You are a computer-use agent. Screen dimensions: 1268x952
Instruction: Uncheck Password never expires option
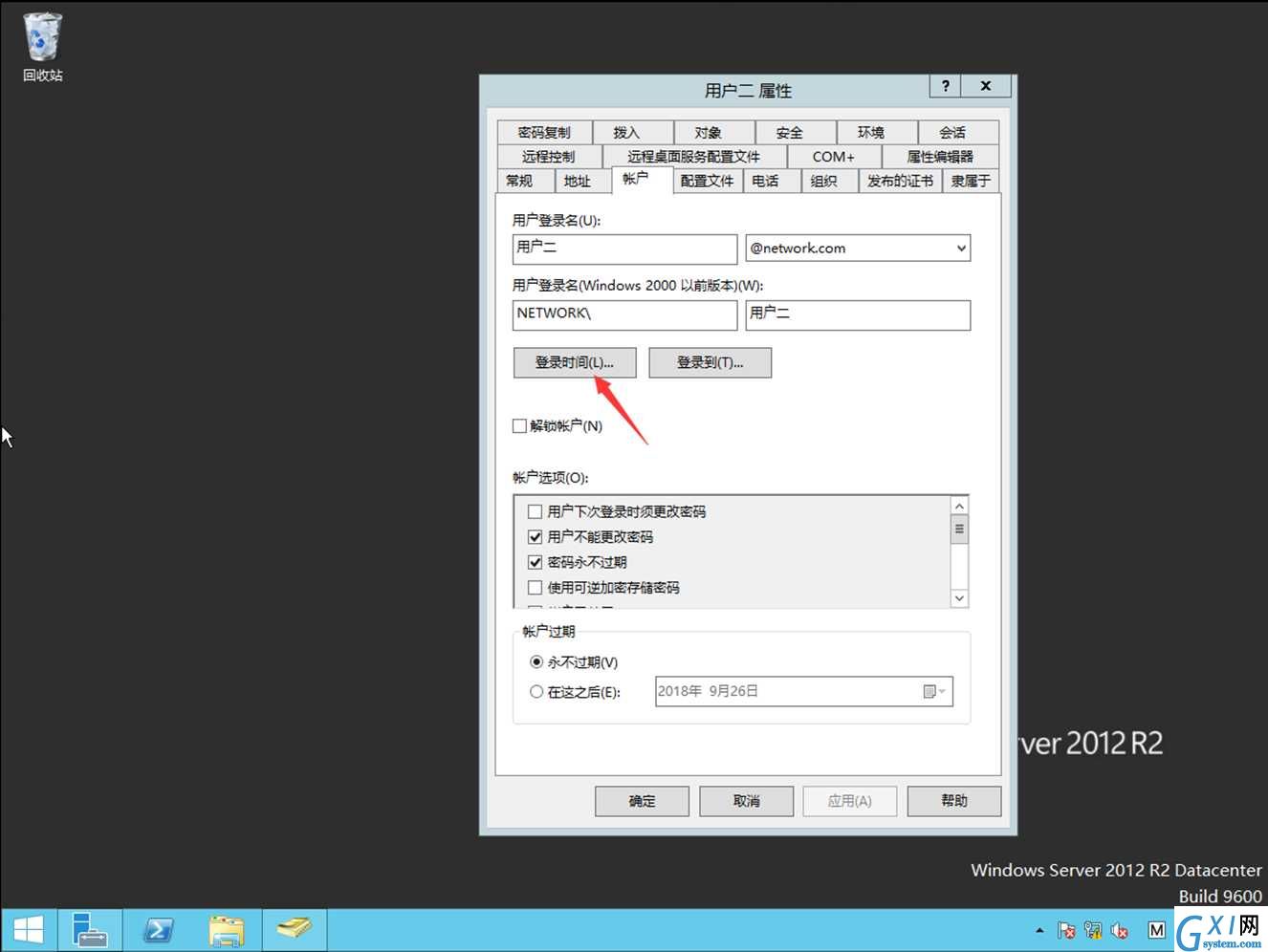(x=536, y=562)
